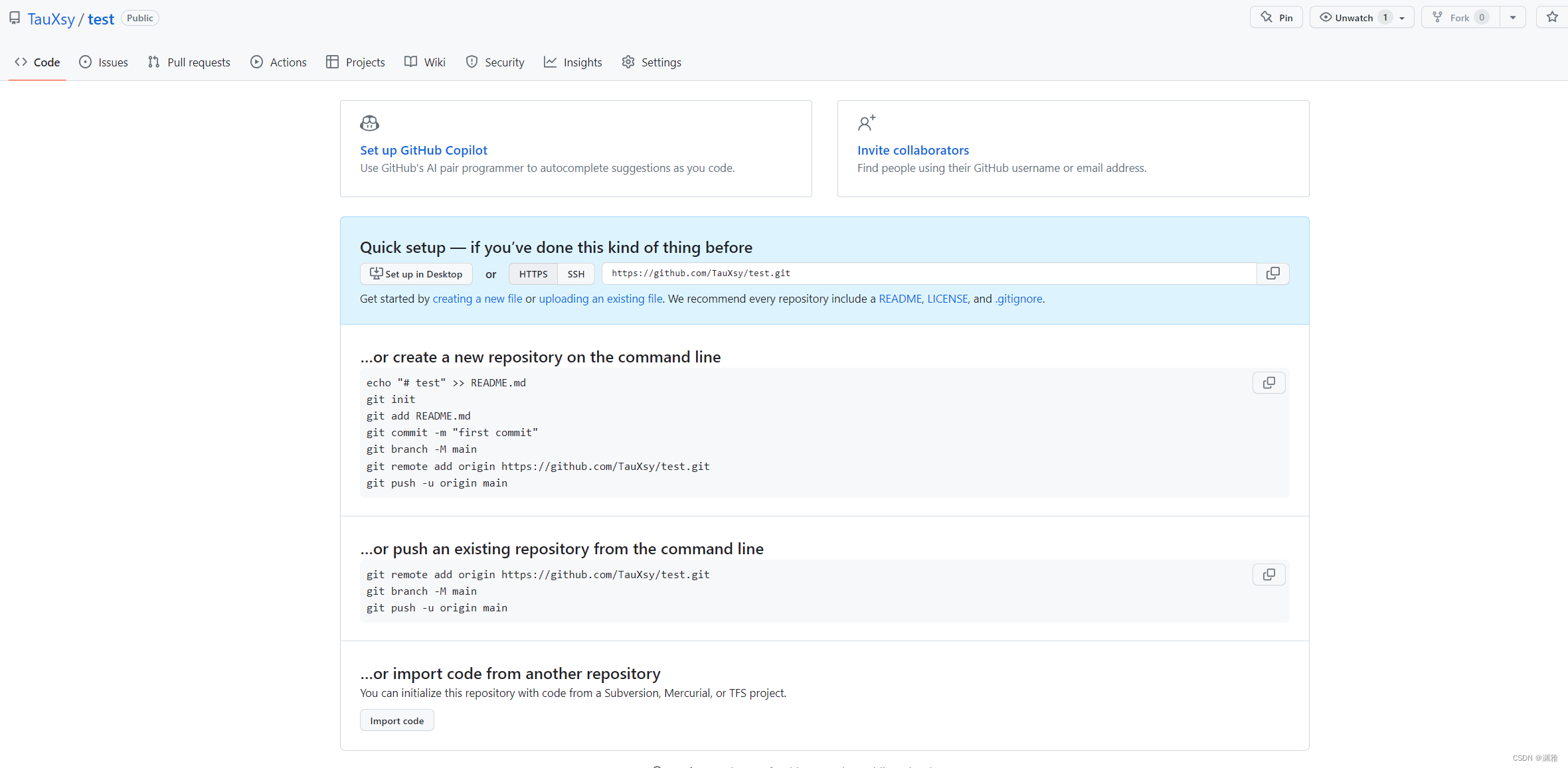1568x768 pixels.
Task: Click the Import code button
Action: click(397, 721)
